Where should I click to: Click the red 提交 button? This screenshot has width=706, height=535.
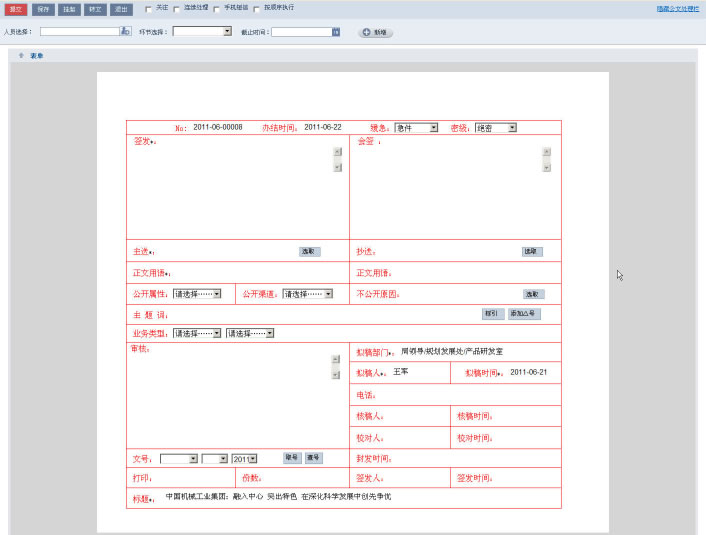16,9
